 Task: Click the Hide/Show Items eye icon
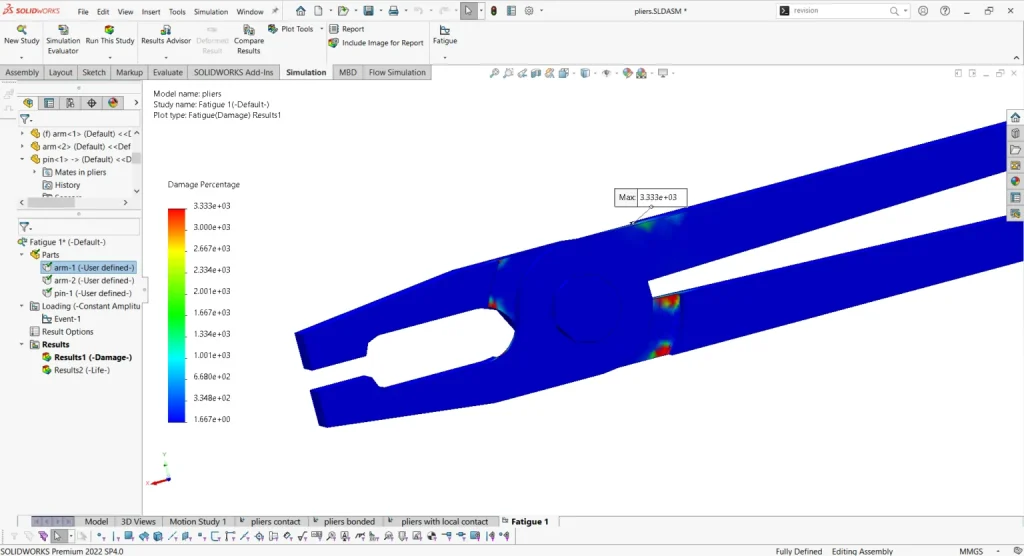pos(606,73)
